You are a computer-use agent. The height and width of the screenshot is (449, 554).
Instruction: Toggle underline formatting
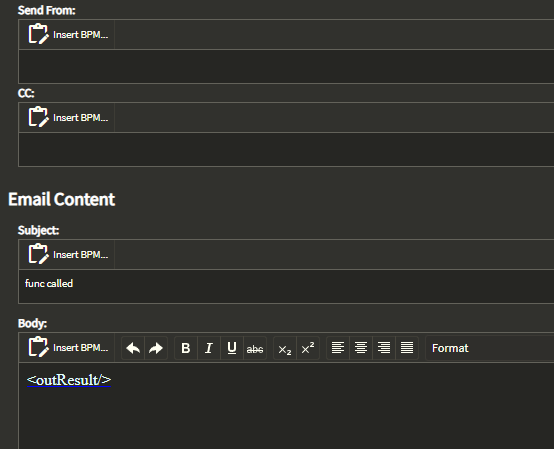pyautogui.click(x=232, y=348)
